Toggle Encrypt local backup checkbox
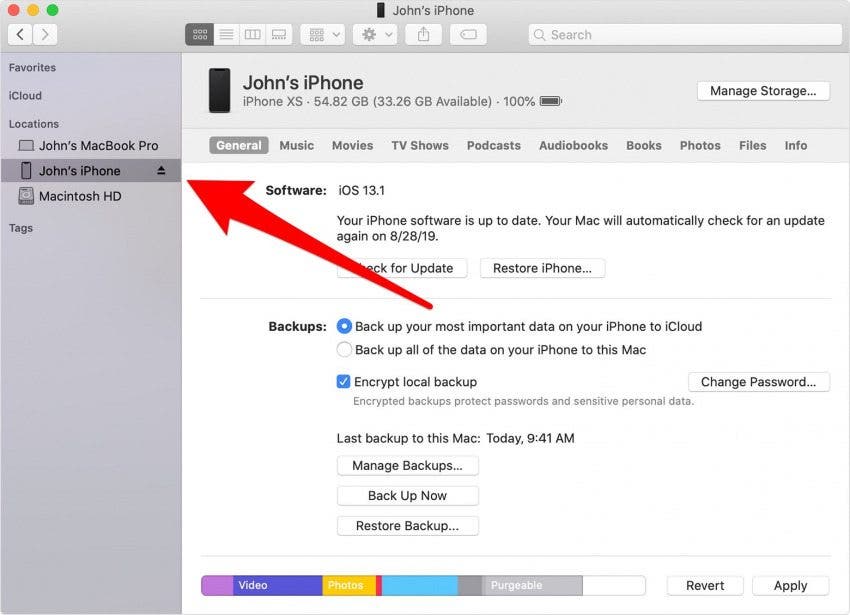Viewport: 850px width, 615px height. 343,382
